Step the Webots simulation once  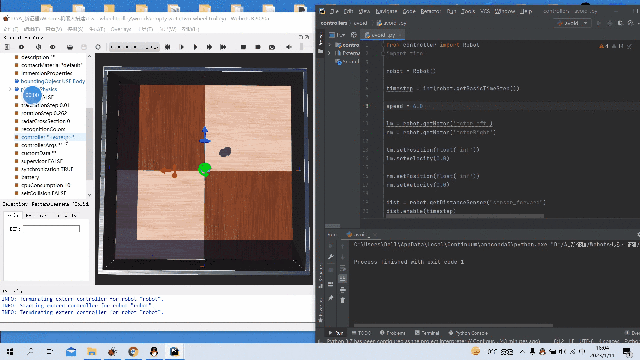181,47
